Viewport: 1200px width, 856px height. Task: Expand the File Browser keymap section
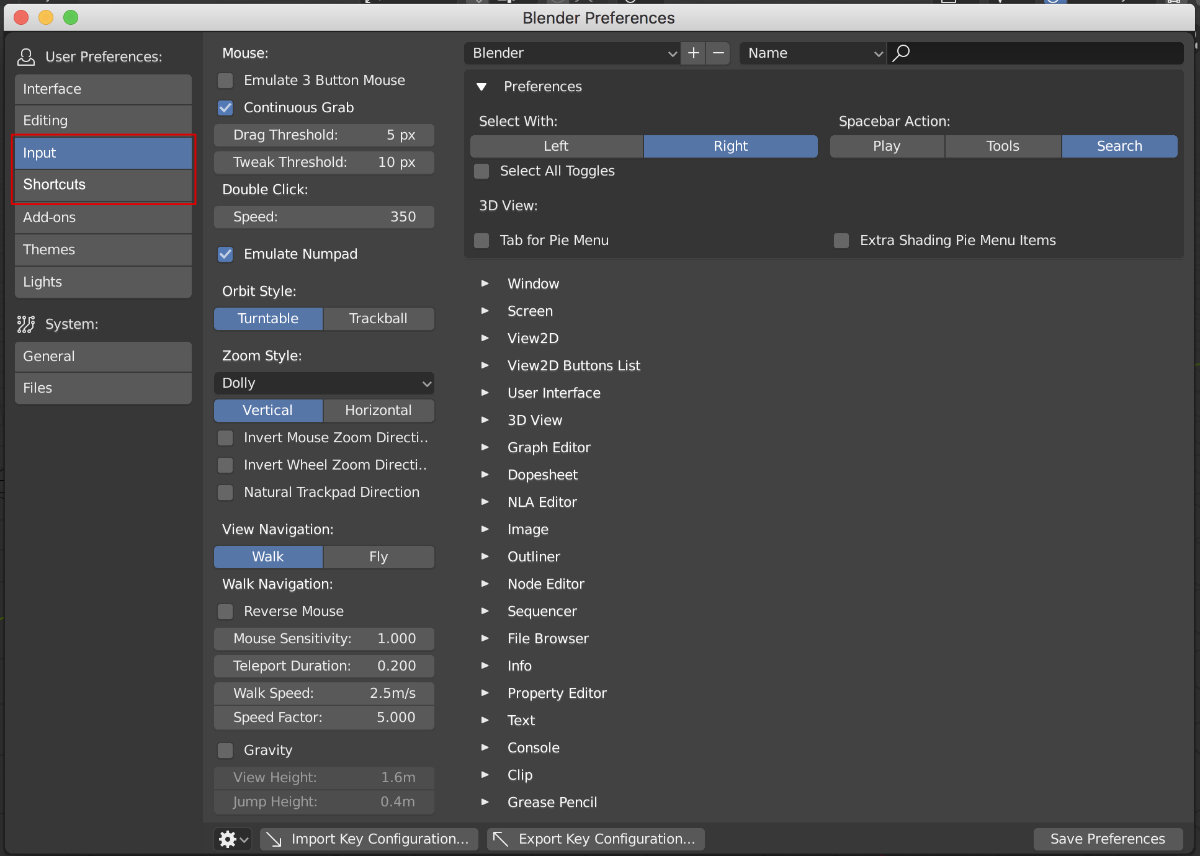point(485,638)
